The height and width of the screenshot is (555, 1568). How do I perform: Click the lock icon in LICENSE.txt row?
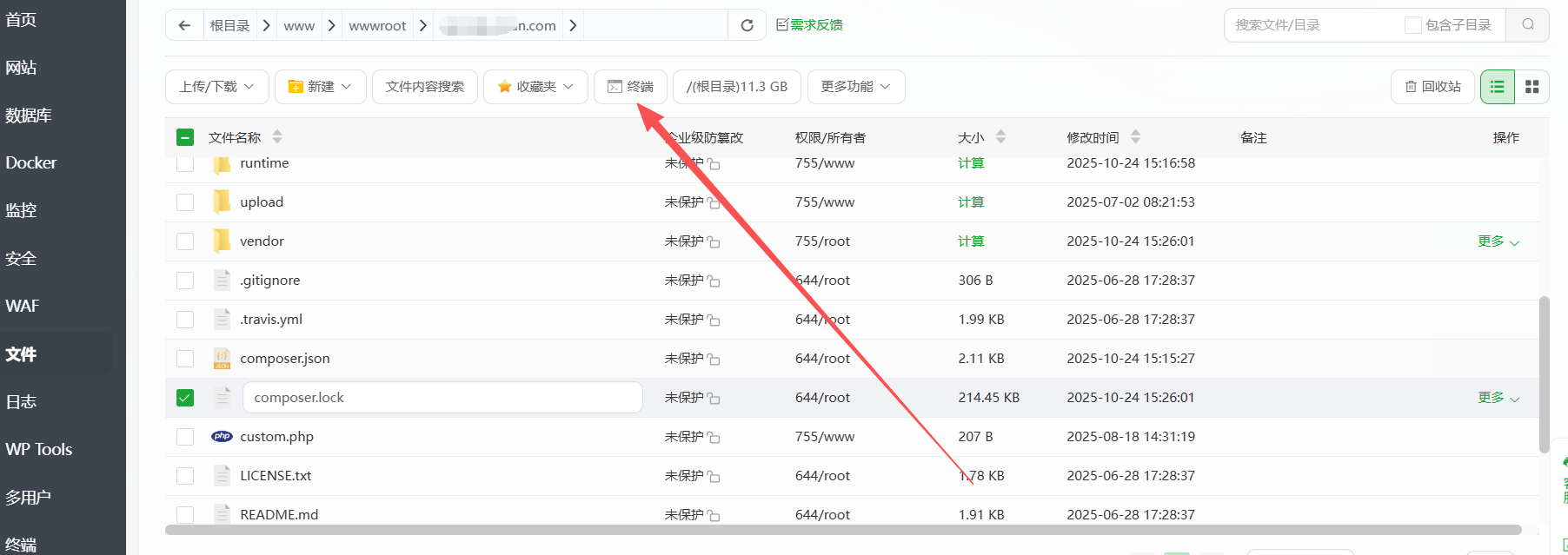point(714,476)
